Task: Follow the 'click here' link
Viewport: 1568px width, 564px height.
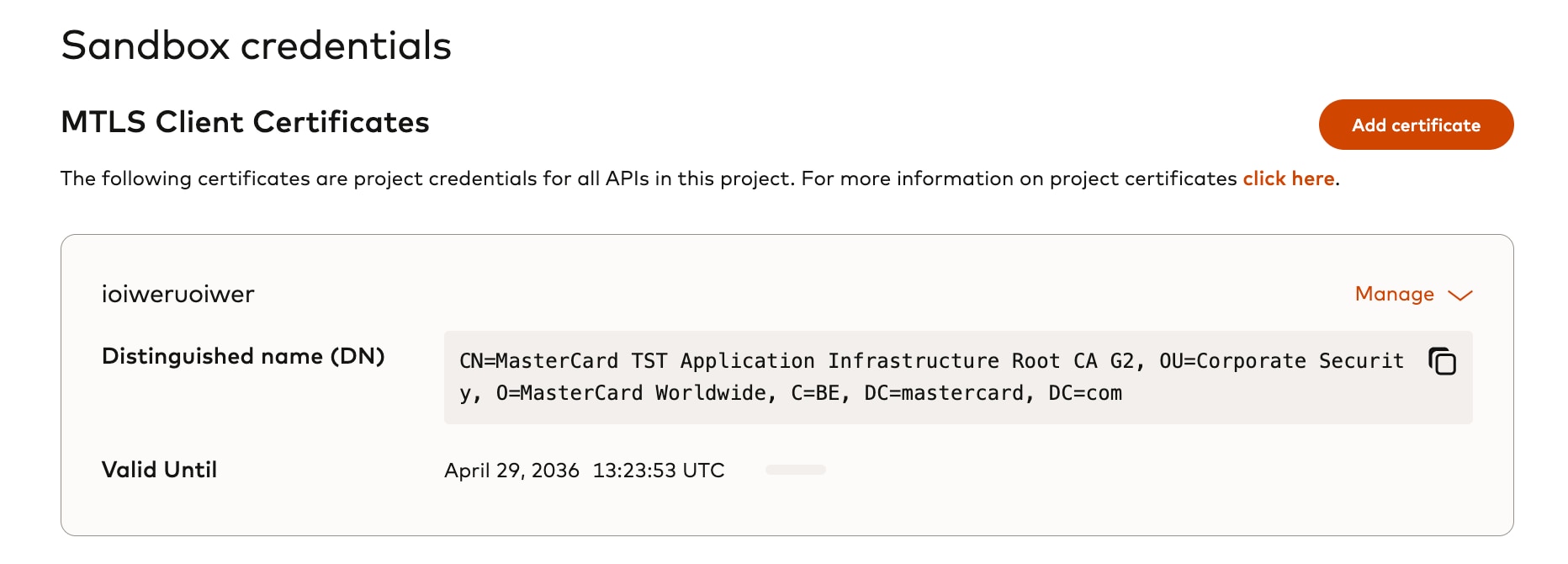Action: [x=1288, y=178]
